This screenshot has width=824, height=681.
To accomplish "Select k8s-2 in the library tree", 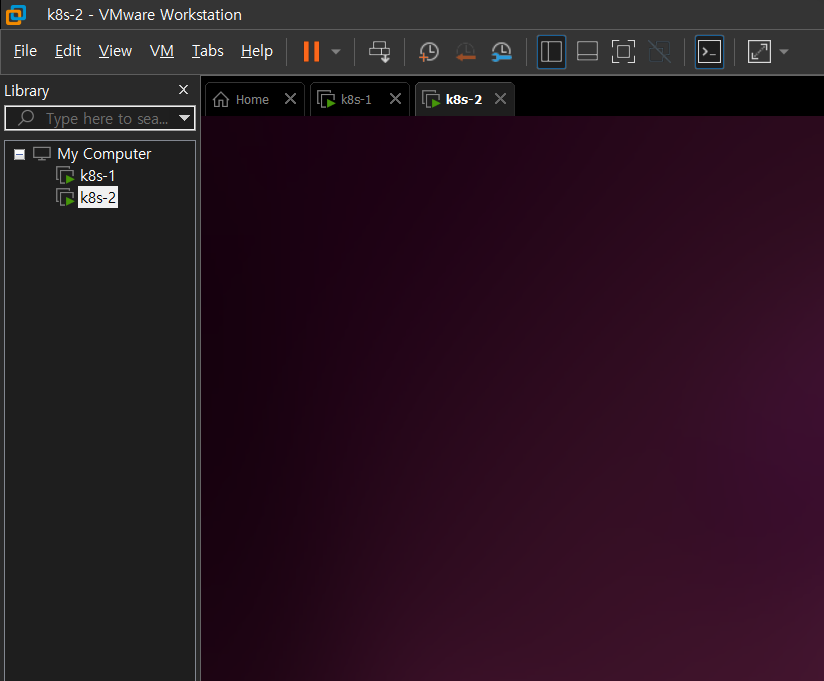I will point(98,198).
